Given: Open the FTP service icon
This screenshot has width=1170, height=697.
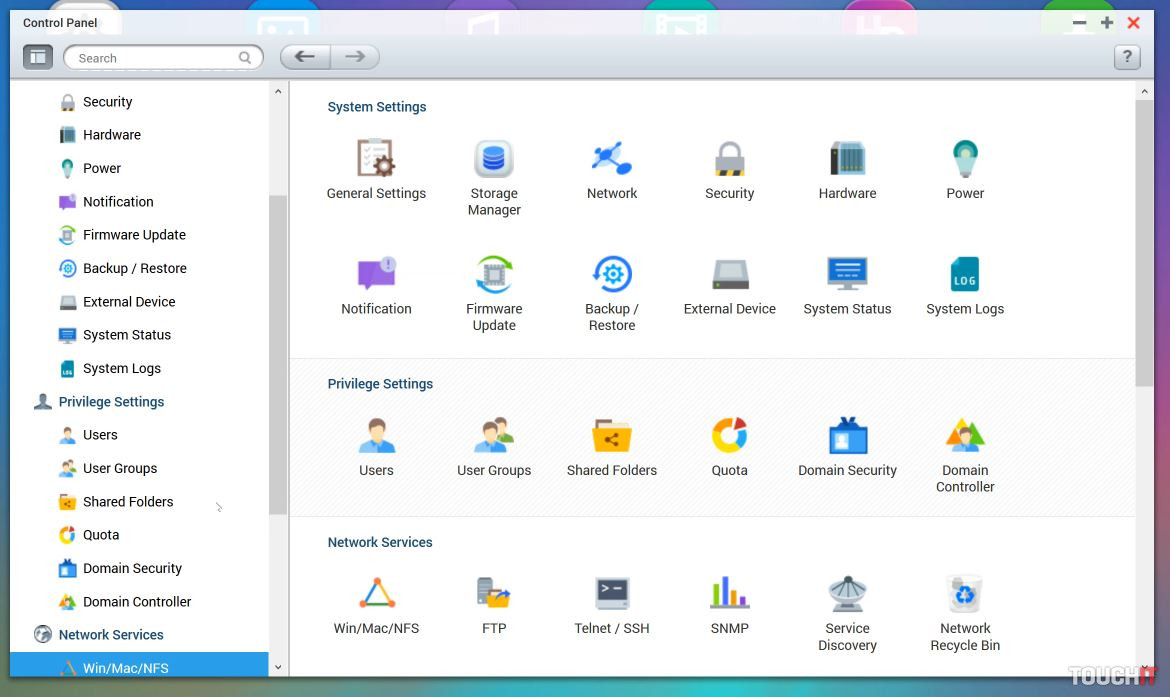Looking at the screenshot, I should 494,594.
